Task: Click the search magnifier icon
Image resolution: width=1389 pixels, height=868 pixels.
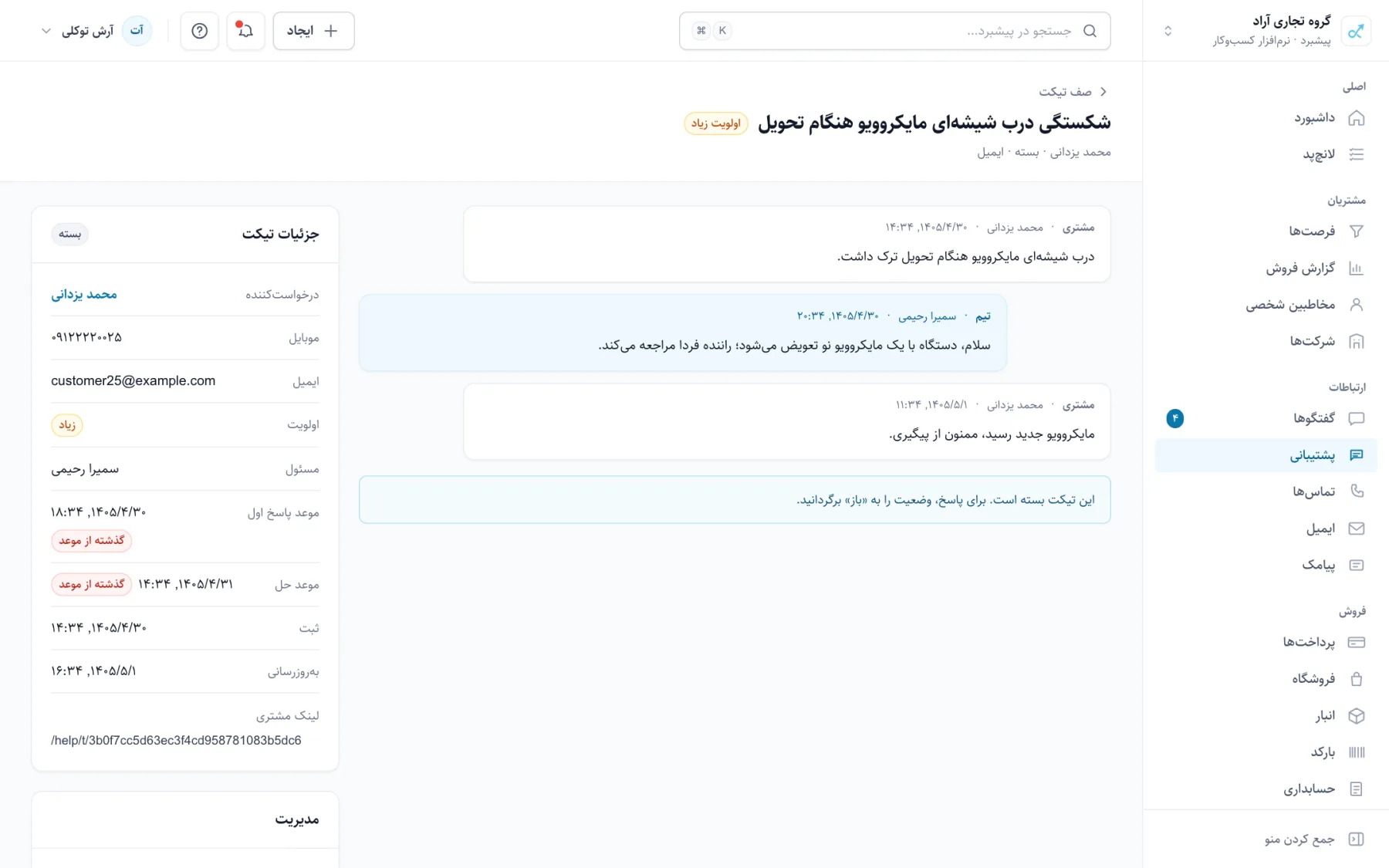Action: point(1090,31)
